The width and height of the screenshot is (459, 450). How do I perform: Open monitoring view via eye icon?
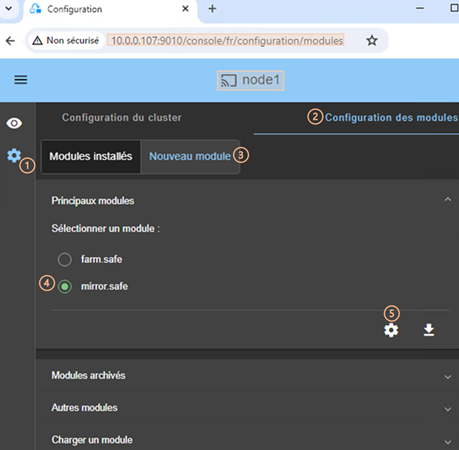(14, 123)
